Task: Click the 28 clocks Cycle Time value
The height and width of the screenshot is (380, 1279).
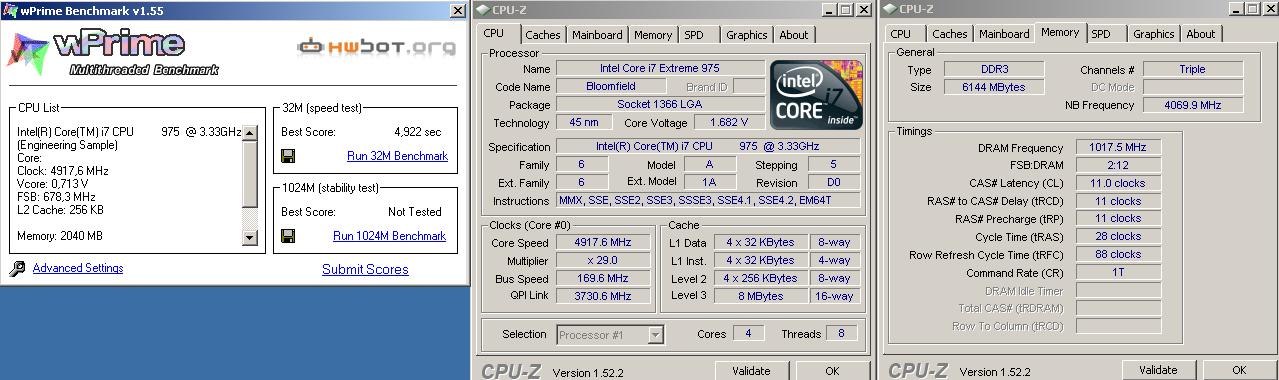Action: click(x=1118, y=237)
